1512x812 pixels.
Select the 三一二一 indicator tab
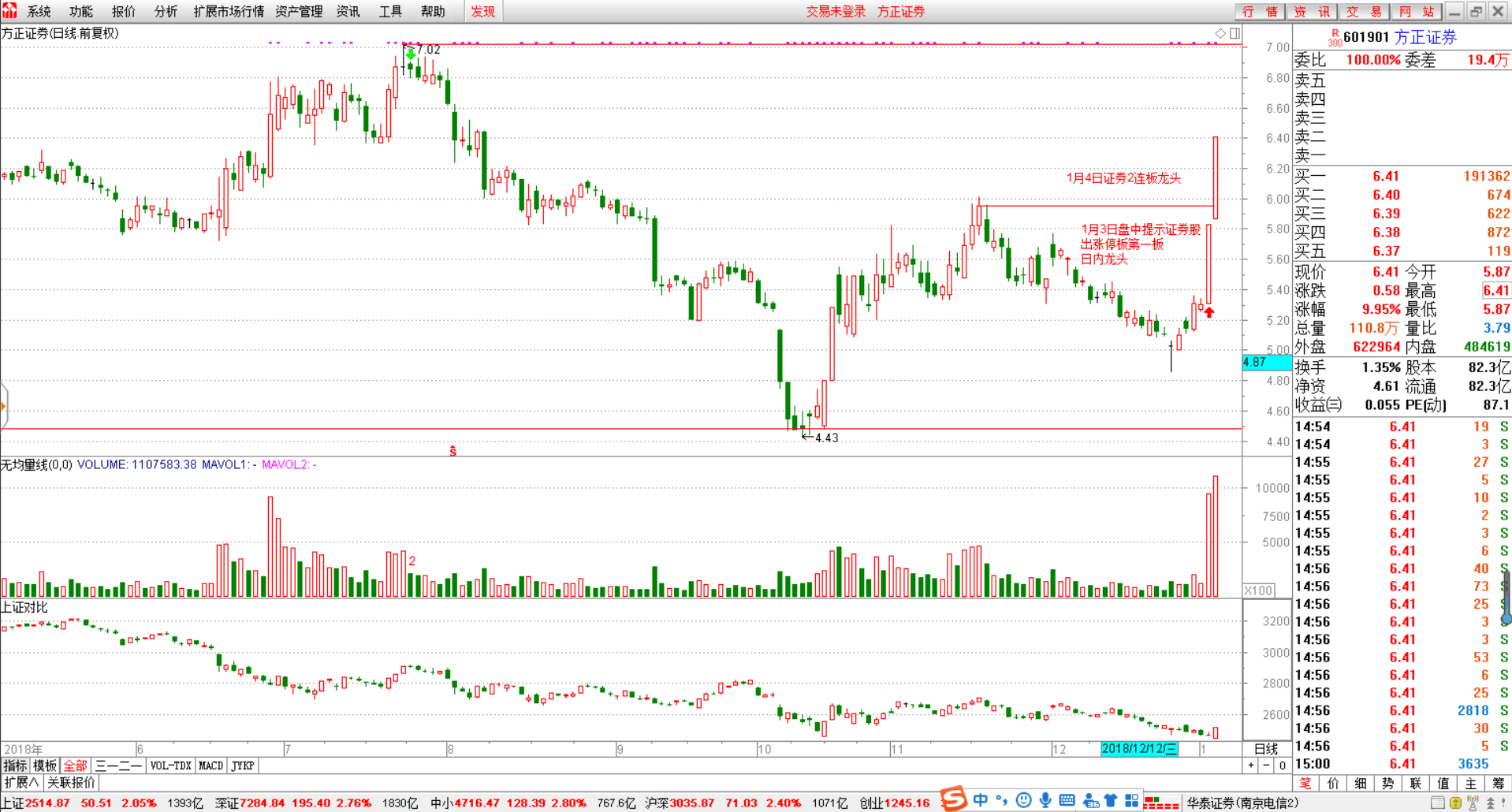click(x=118, y=765)
